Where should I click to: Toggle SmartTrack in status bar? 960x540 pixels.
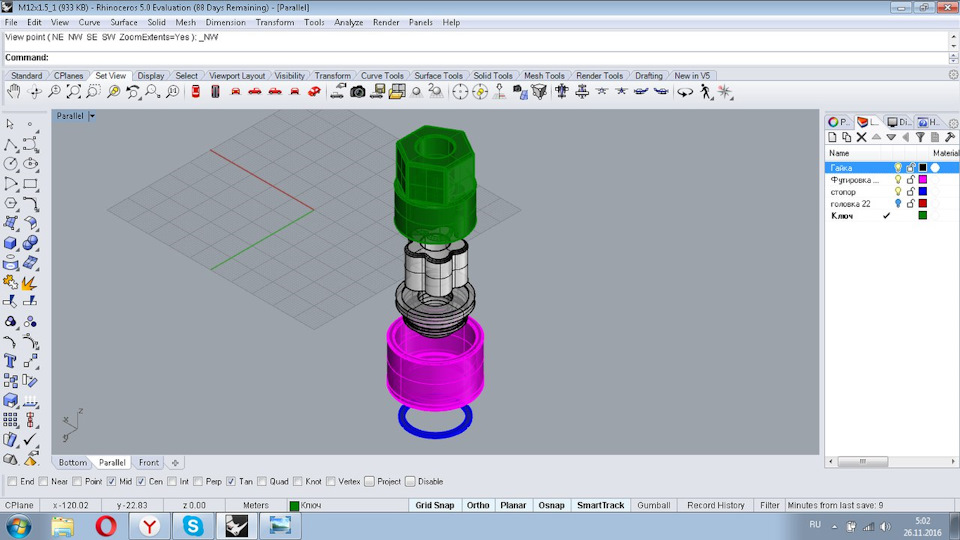coord(601,506)
